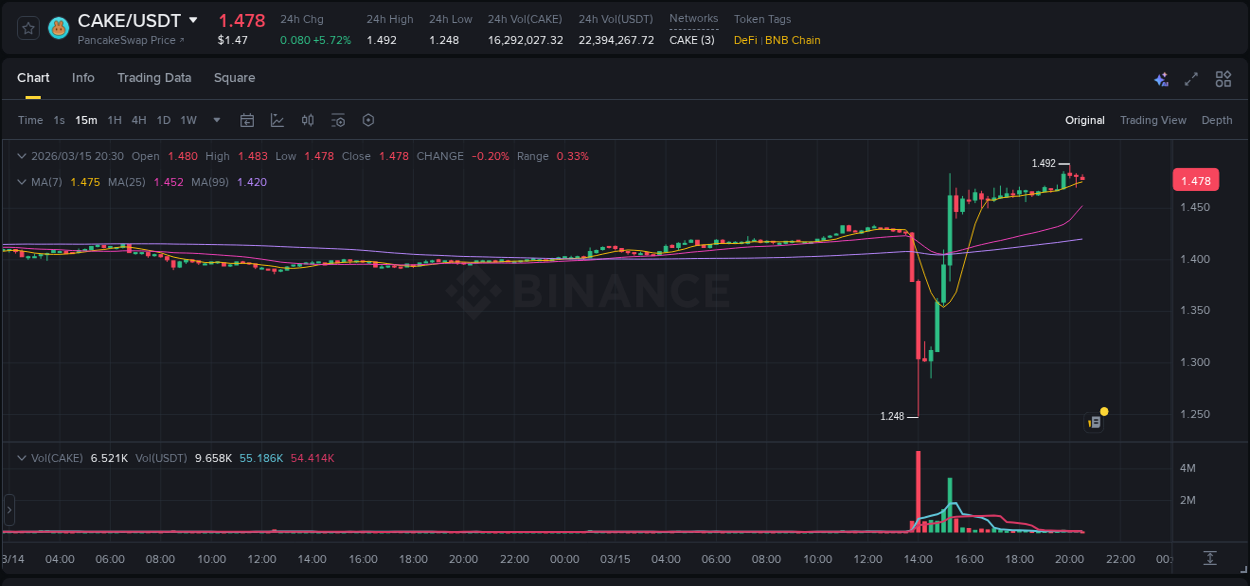Select the 1D timeframe

tap(163, 120)
